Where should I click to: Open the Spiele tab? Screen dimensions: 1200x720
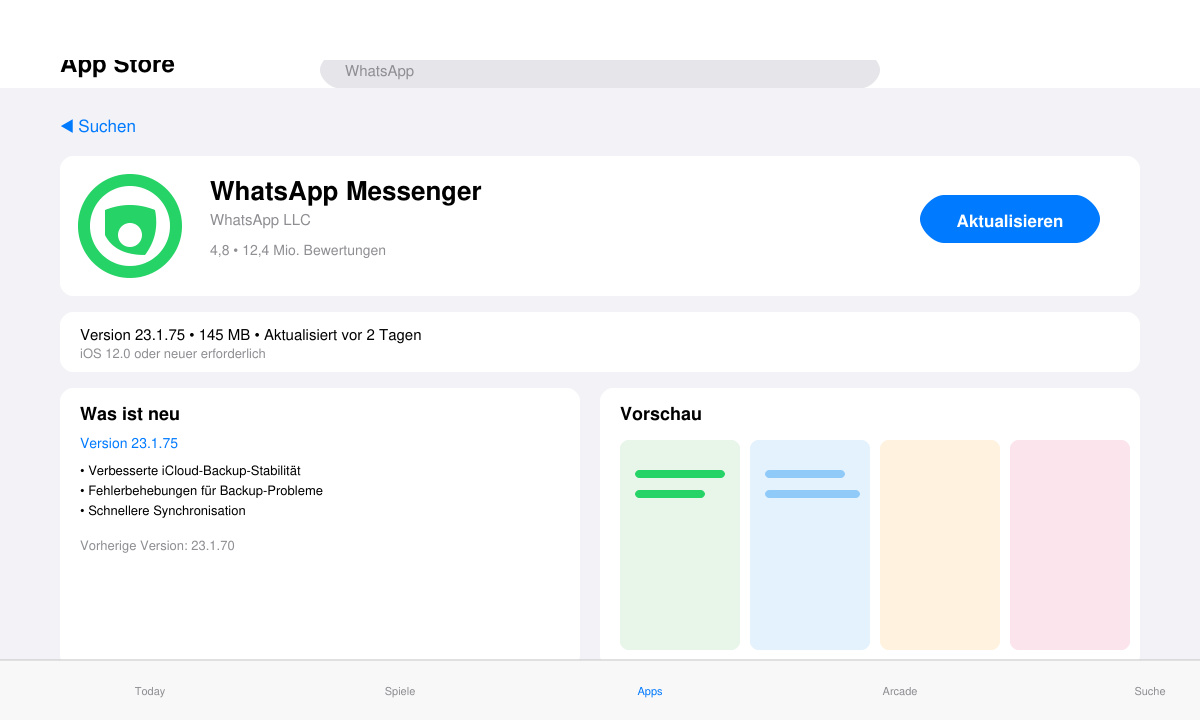400,691
